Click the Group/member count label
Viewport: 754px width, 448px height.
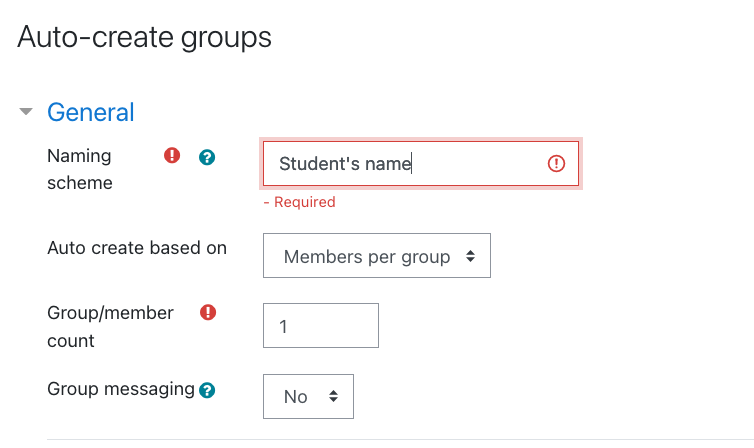coord(110,327)
